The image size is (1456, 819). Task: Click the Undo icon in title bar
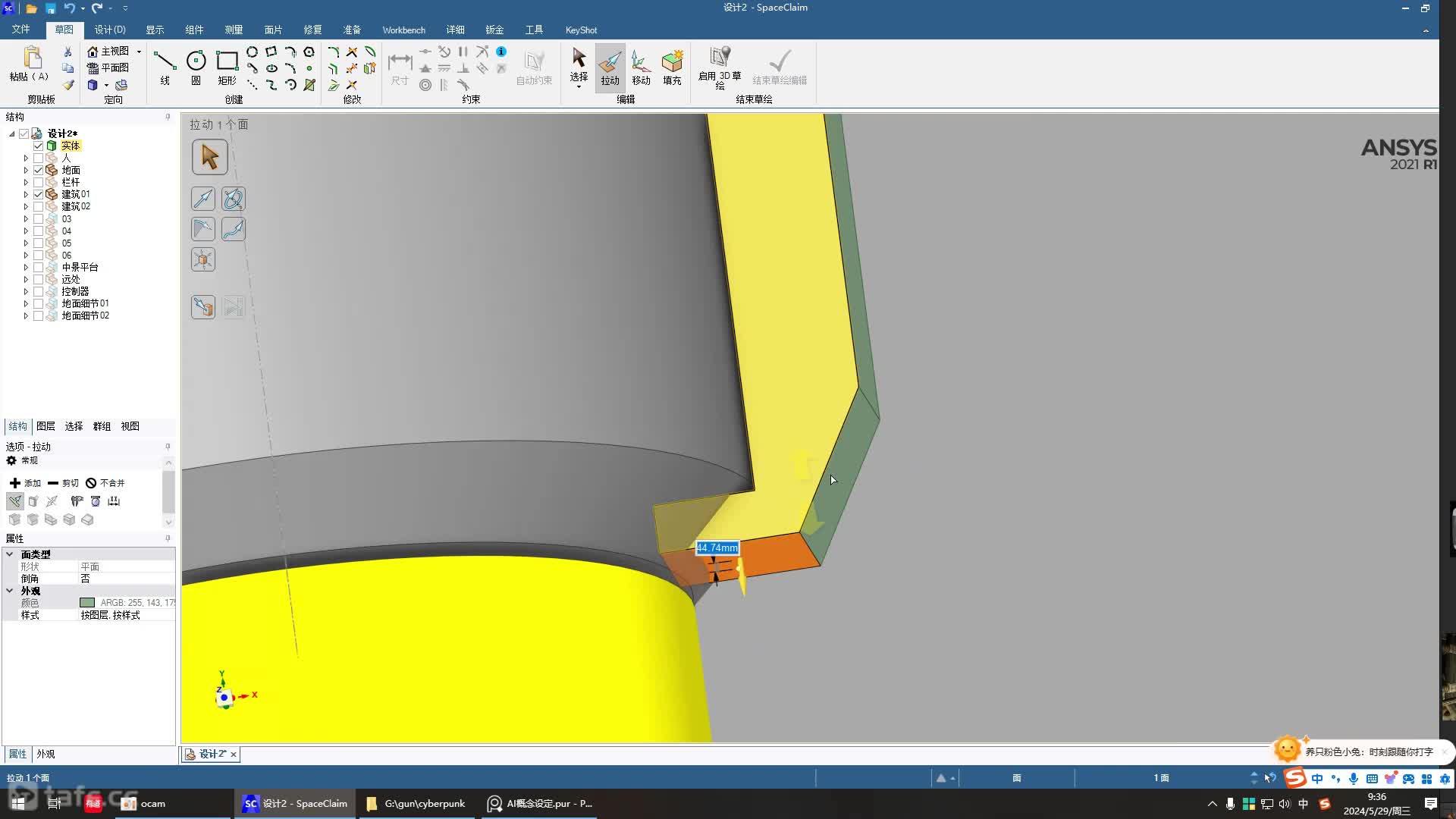[69, 8]
